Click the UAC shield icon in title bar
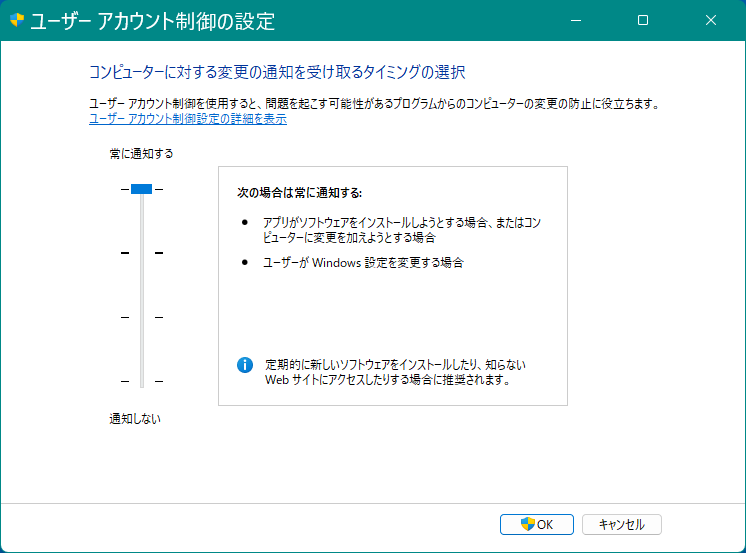746x553 pixels. point(17,20)
